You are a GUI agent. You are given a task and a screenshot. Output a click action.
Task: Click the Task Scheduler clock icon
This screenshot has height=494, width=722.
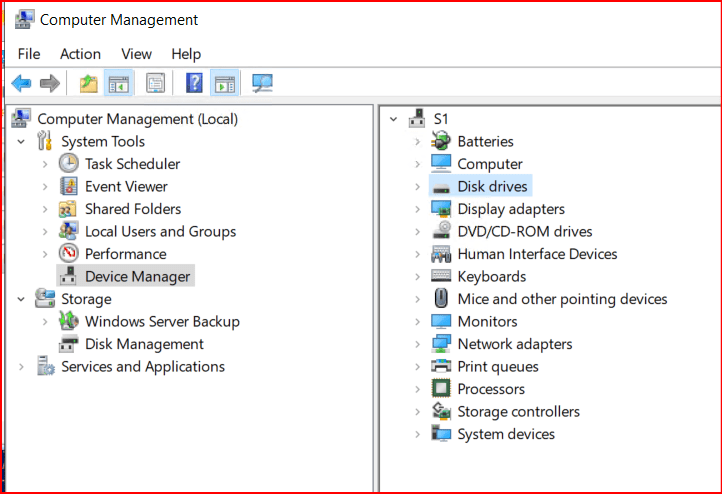coord(69,164)
